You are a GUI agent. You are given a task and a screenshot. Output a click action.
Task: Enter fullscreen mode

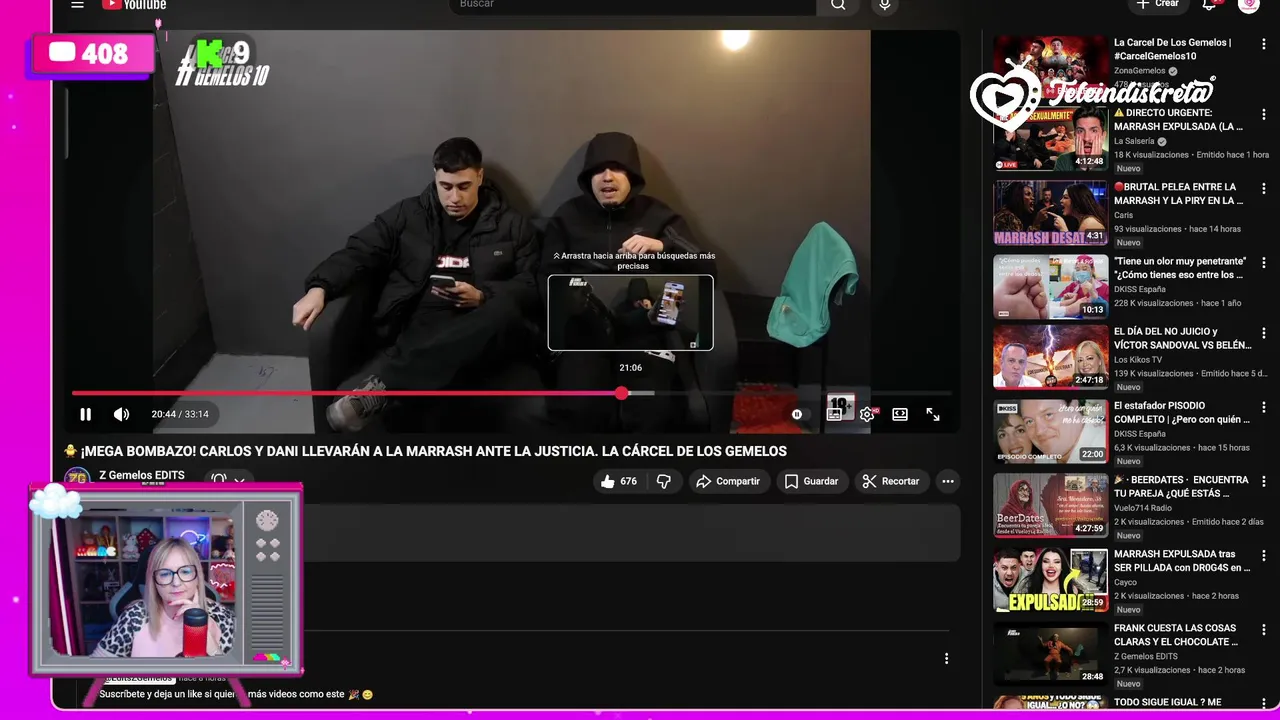coord(933,414)
